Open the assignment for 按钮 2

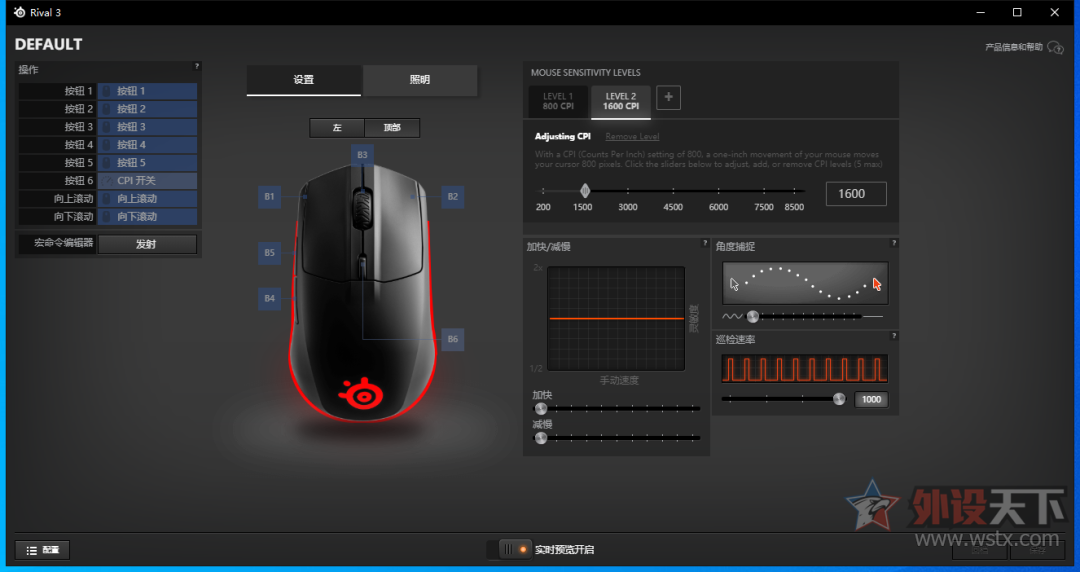tap(147, 109)
